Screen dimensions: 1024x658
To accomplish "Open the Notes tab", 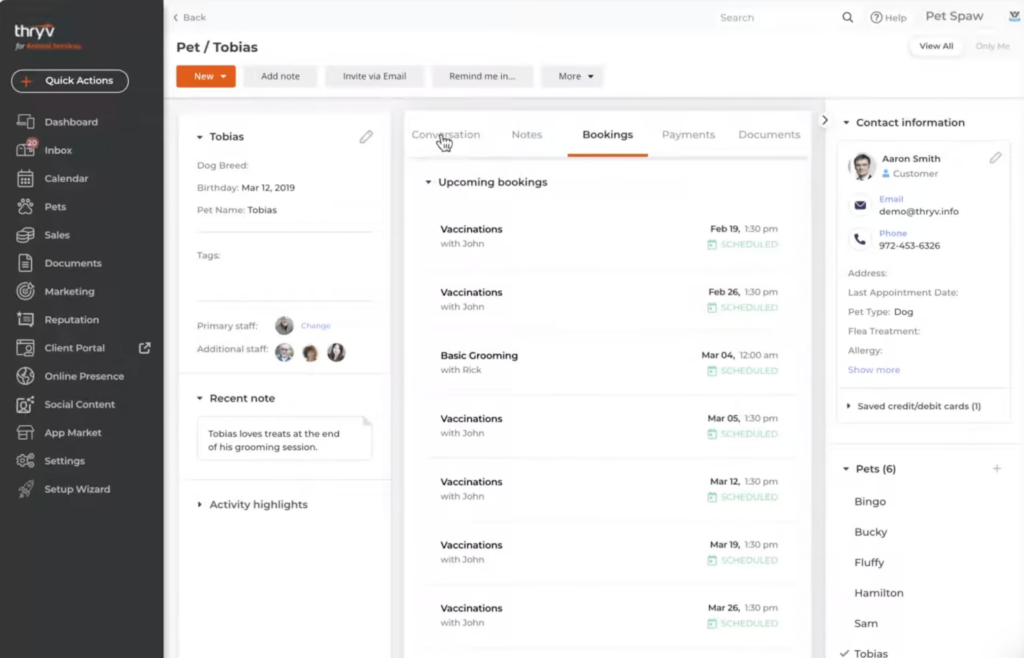I will (x=527, y=133).
